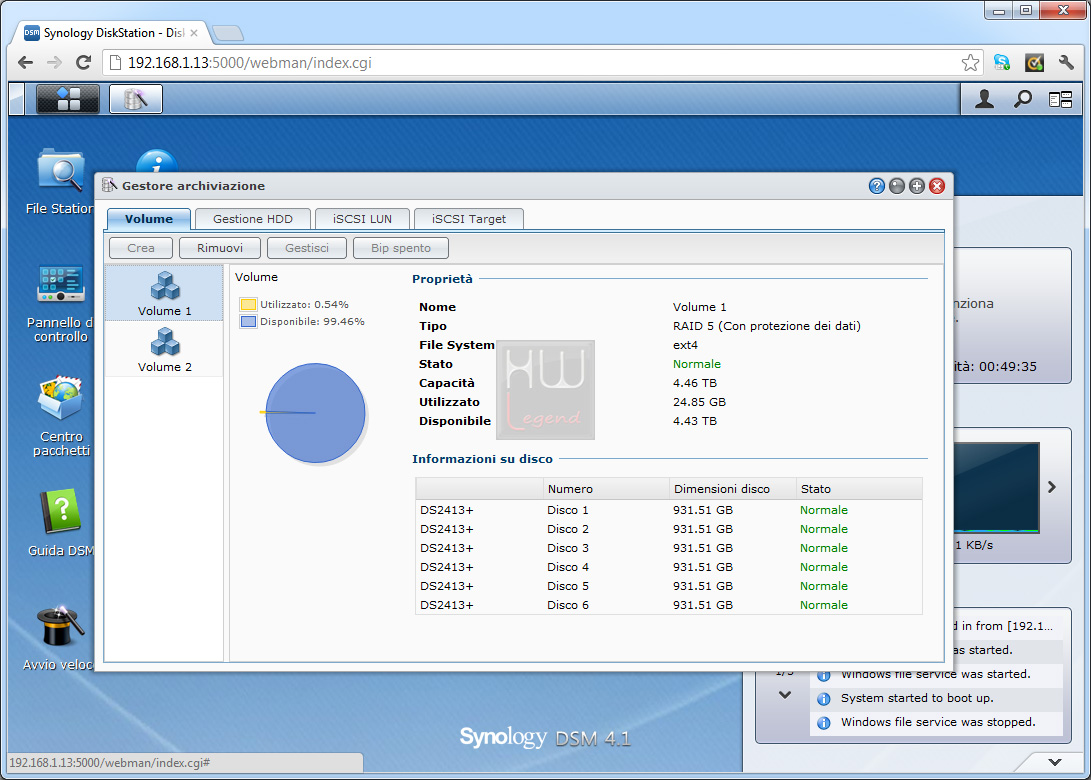This screenshot has height=780, width=1091.
Task: Select Storage Manager taskbar icon
Action: point(136,99)
